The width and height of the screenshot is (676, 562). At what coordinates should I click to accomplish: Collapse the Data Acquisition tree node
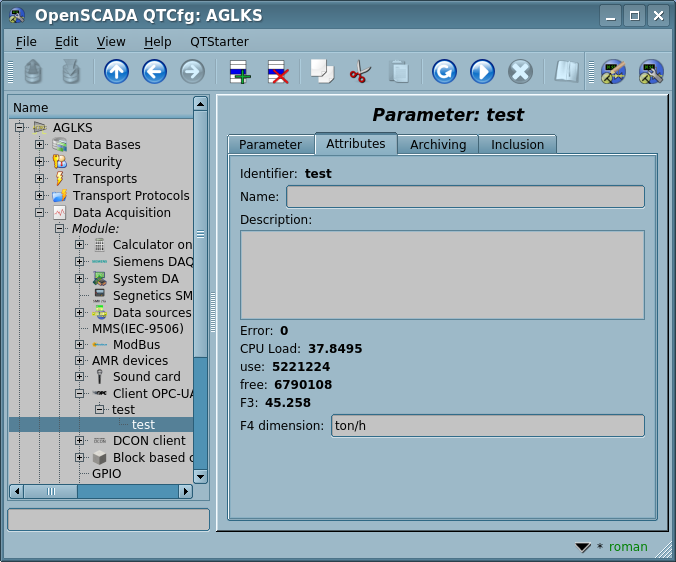(40, 213)
